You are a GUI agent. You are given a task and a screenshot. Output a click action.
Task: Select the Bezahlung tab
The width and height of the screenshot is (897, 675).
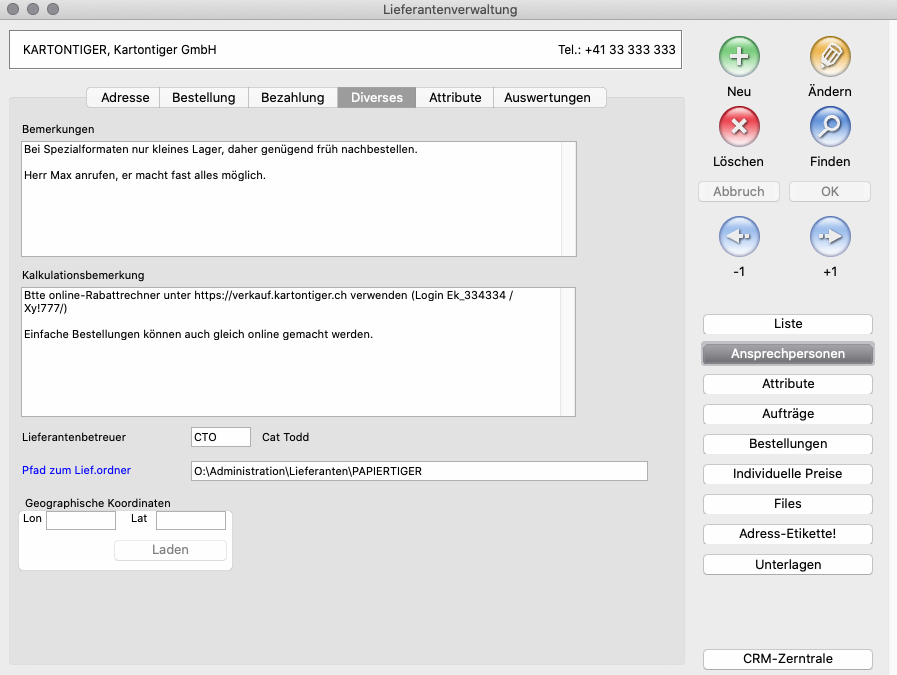coord(293,97)
